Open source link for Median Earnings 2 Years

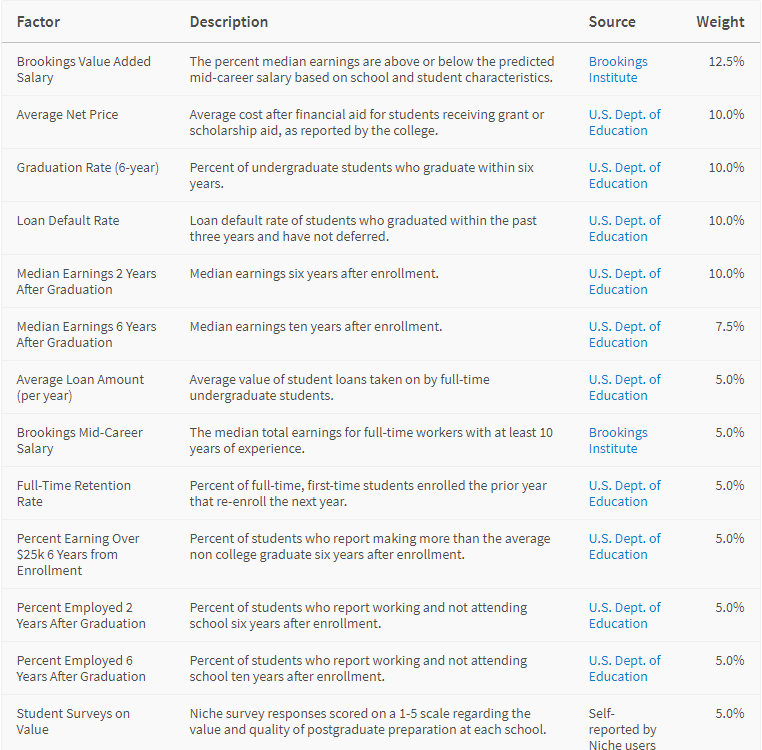(624, 281)
